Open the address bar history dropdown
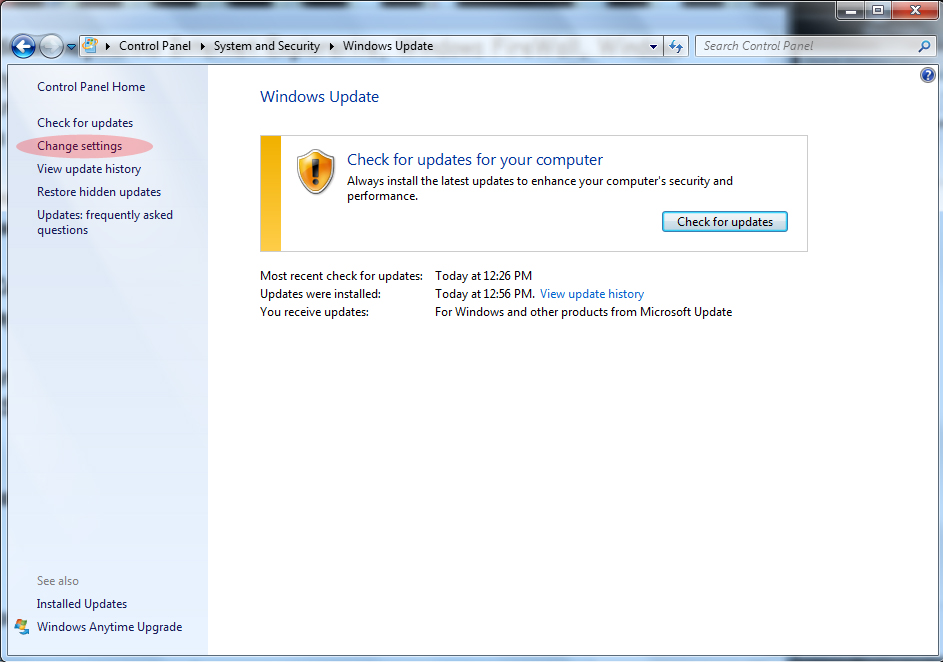Screen dimensions: 943x662 (653, 46)
